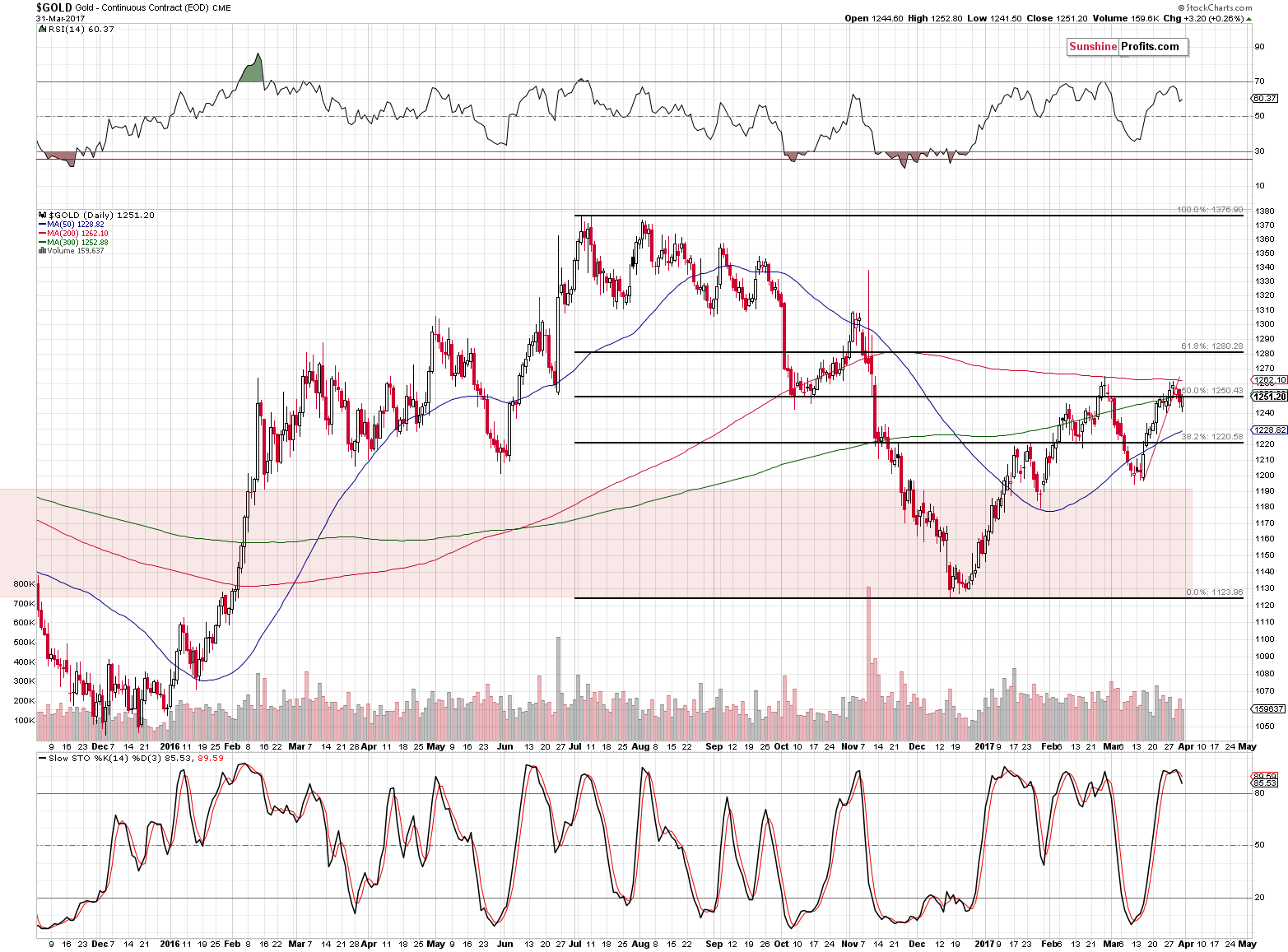Viewport: 1288px width, 952px height.
Task: Click the 1370 price axis label
Action: point(1265,225)
